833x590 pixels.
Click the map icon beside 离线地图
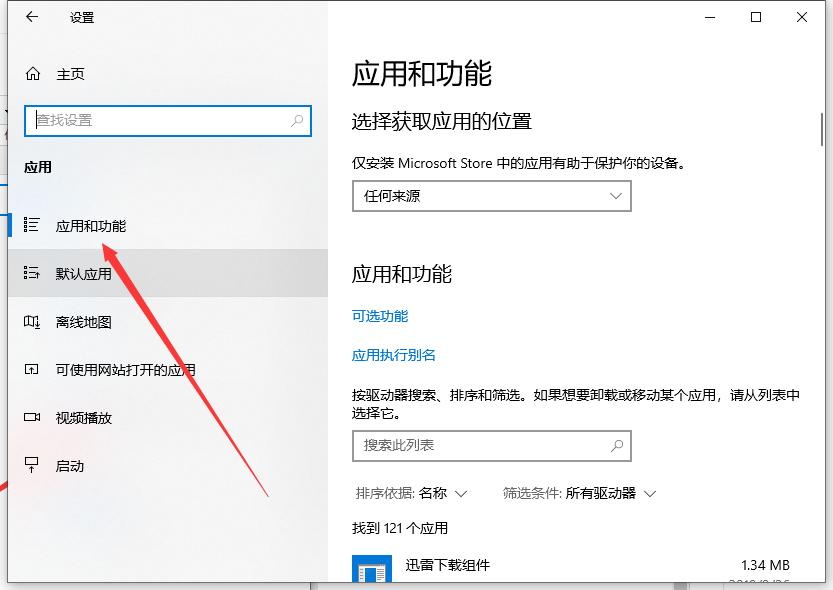click(x=31, y=321)
